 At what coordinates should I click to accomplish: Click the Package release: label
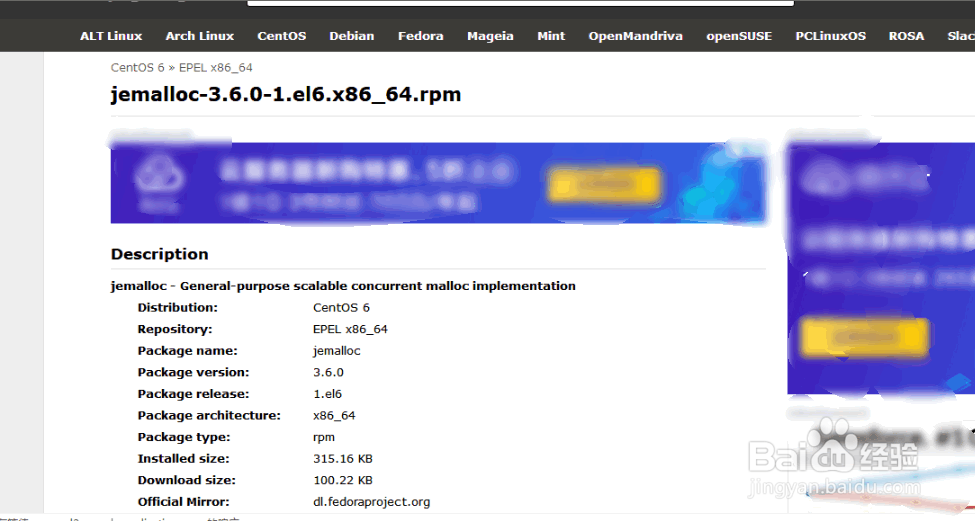coord(193,394)
